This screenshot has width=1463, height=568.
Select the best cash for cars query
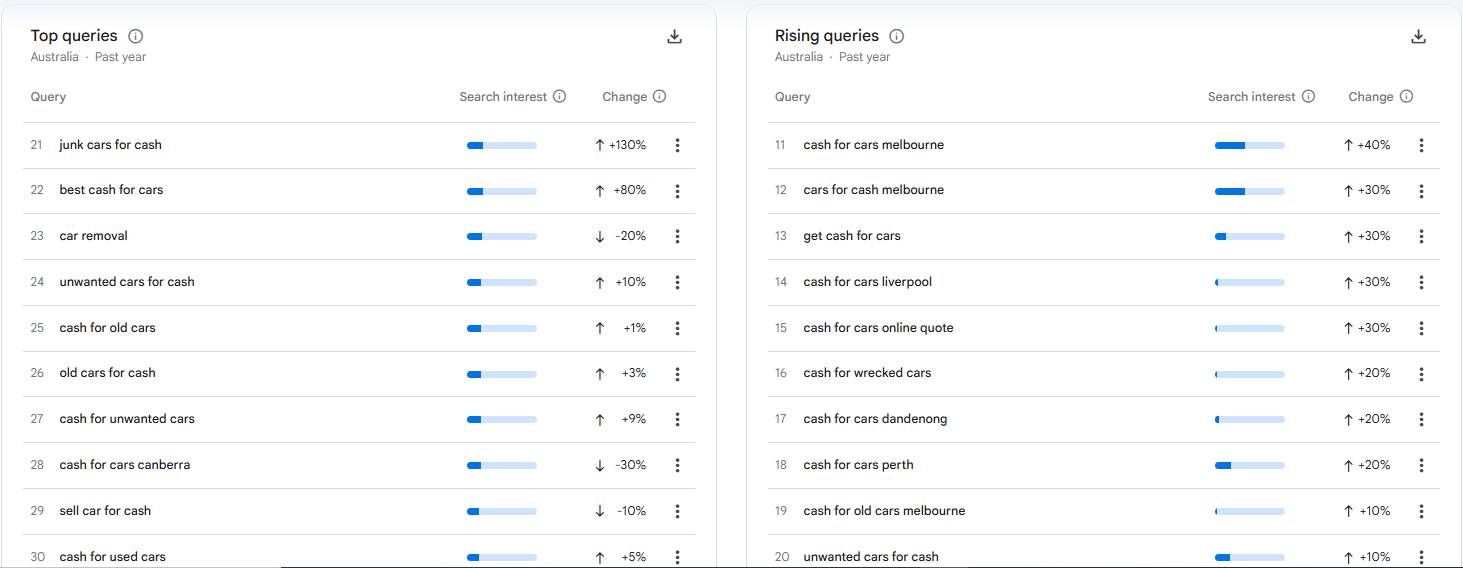click(111, 190)
